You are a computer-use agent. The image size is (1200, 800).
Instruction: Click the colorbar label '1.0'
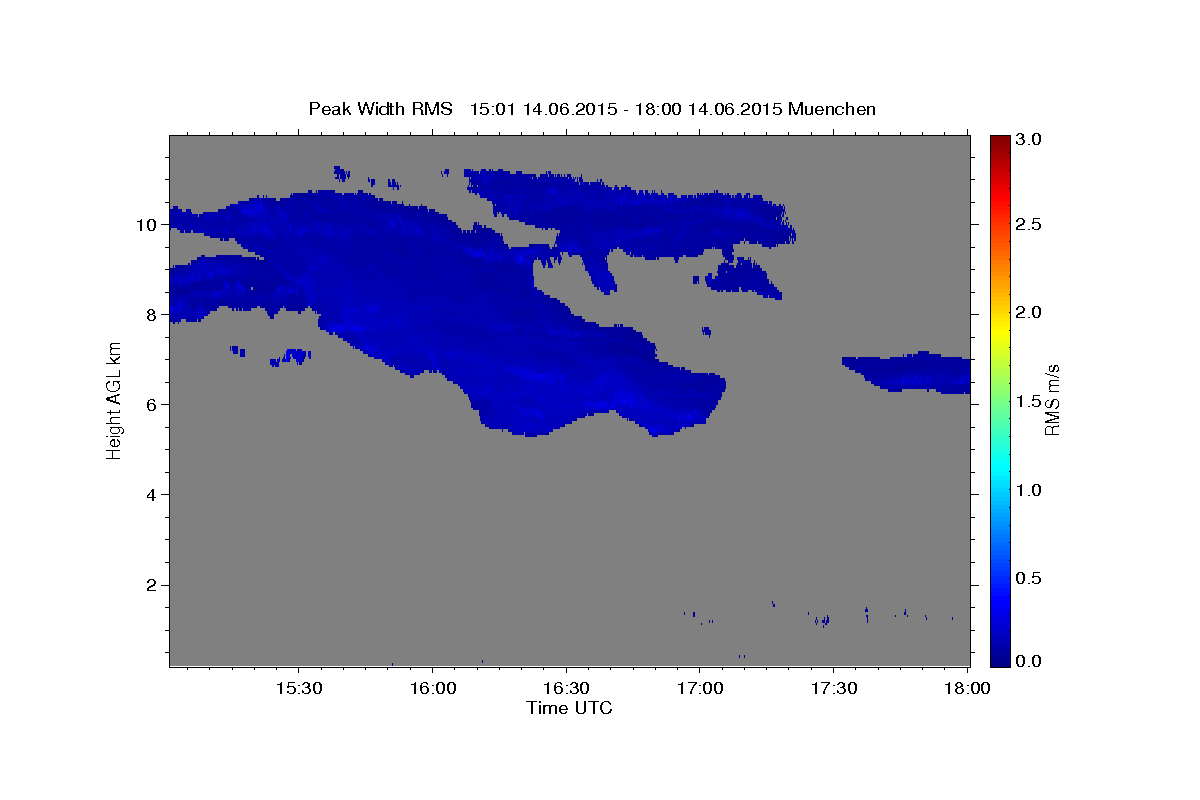pos(1030,490)
